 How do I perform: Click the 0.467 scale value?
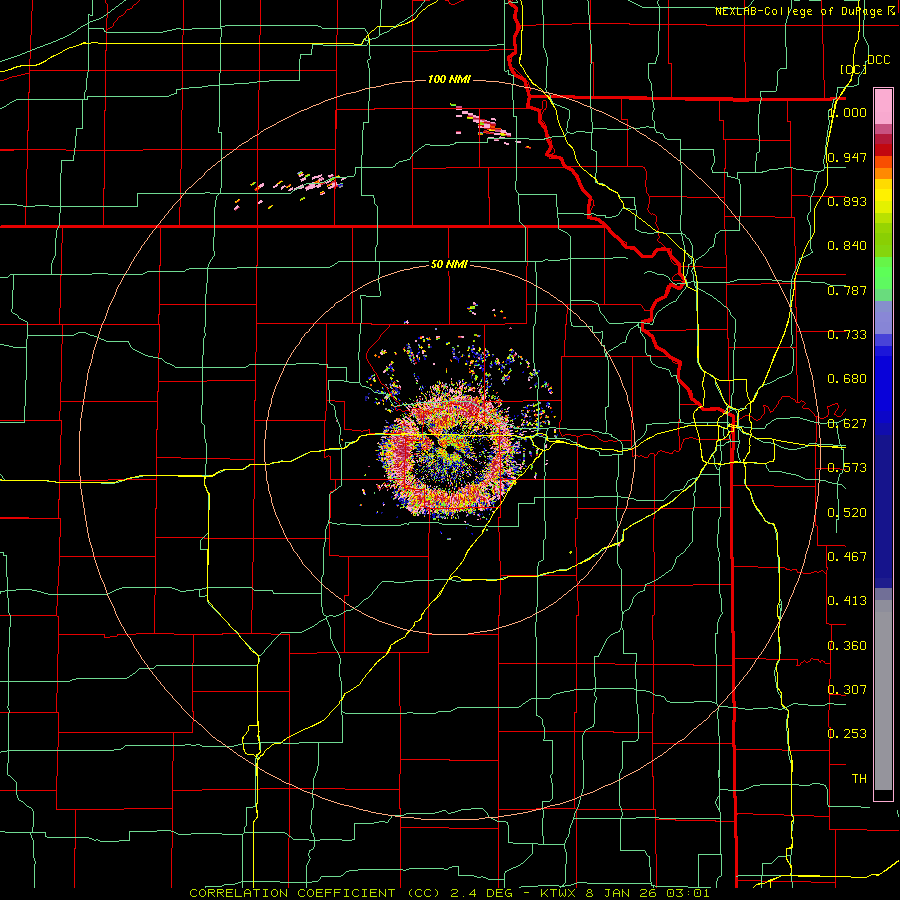tap(847, 556)
